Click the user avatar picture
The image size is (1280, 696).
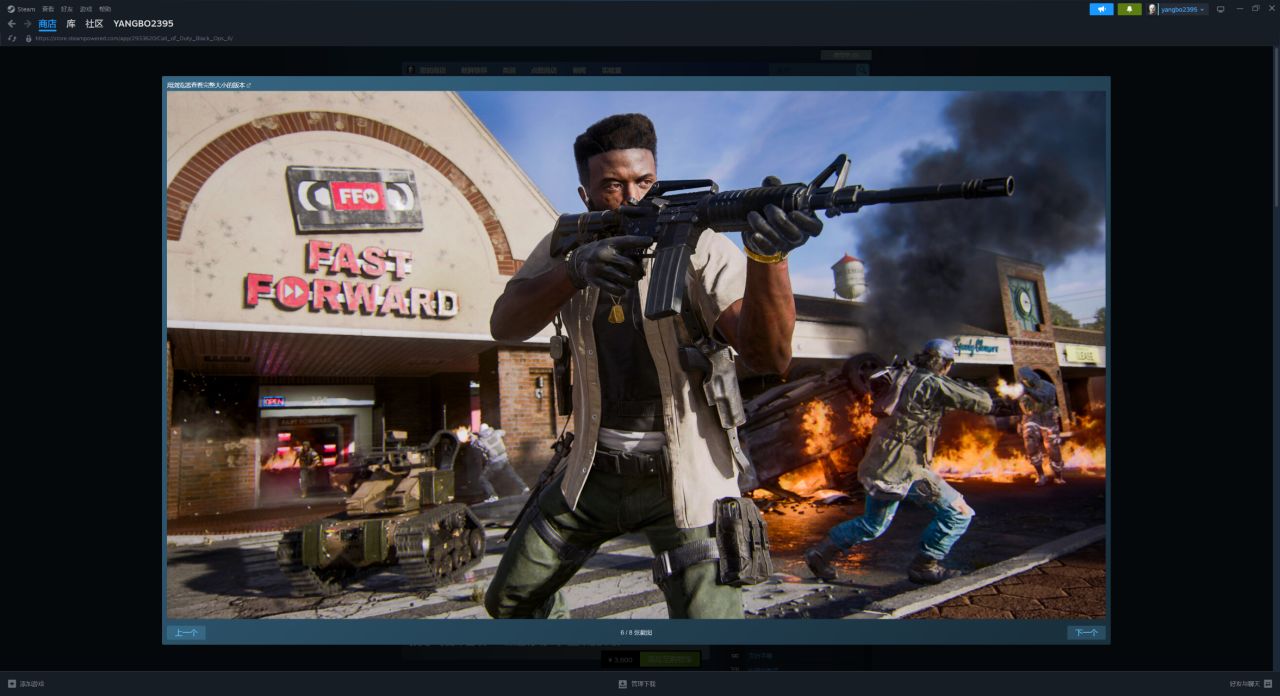[1152, 9]
